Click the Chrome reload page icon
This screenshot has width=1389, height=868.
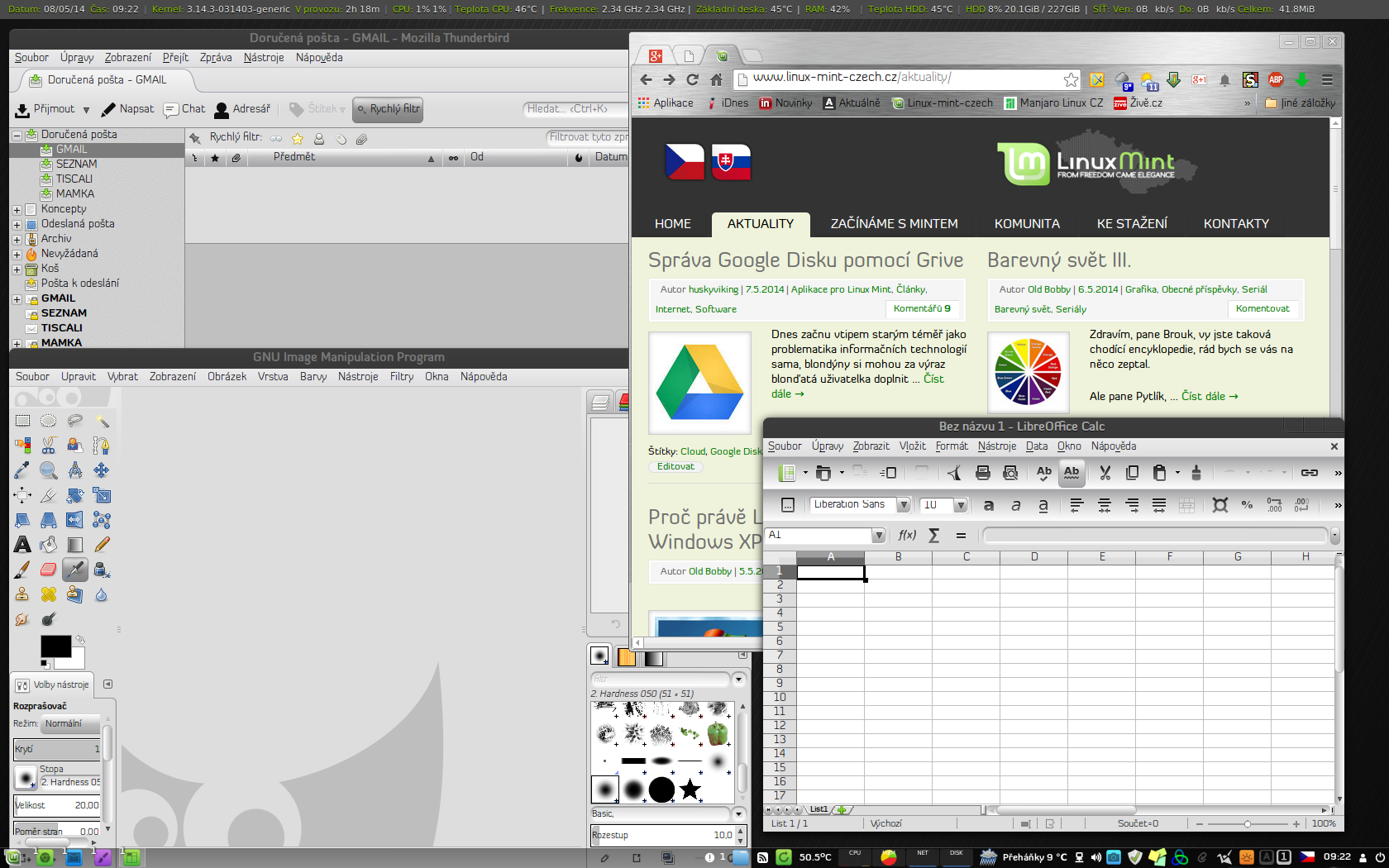(x=693, y=79)
